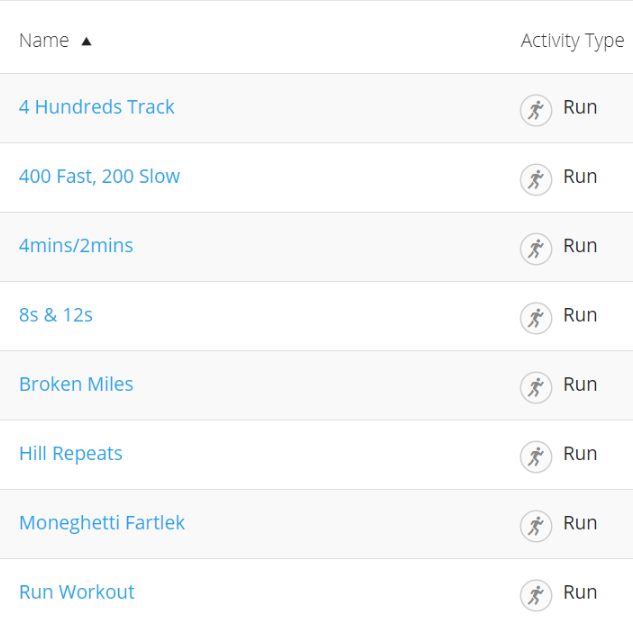Screen dimensions: 633x641
Task: Sort by the Name column header
Action: [44, 41]
